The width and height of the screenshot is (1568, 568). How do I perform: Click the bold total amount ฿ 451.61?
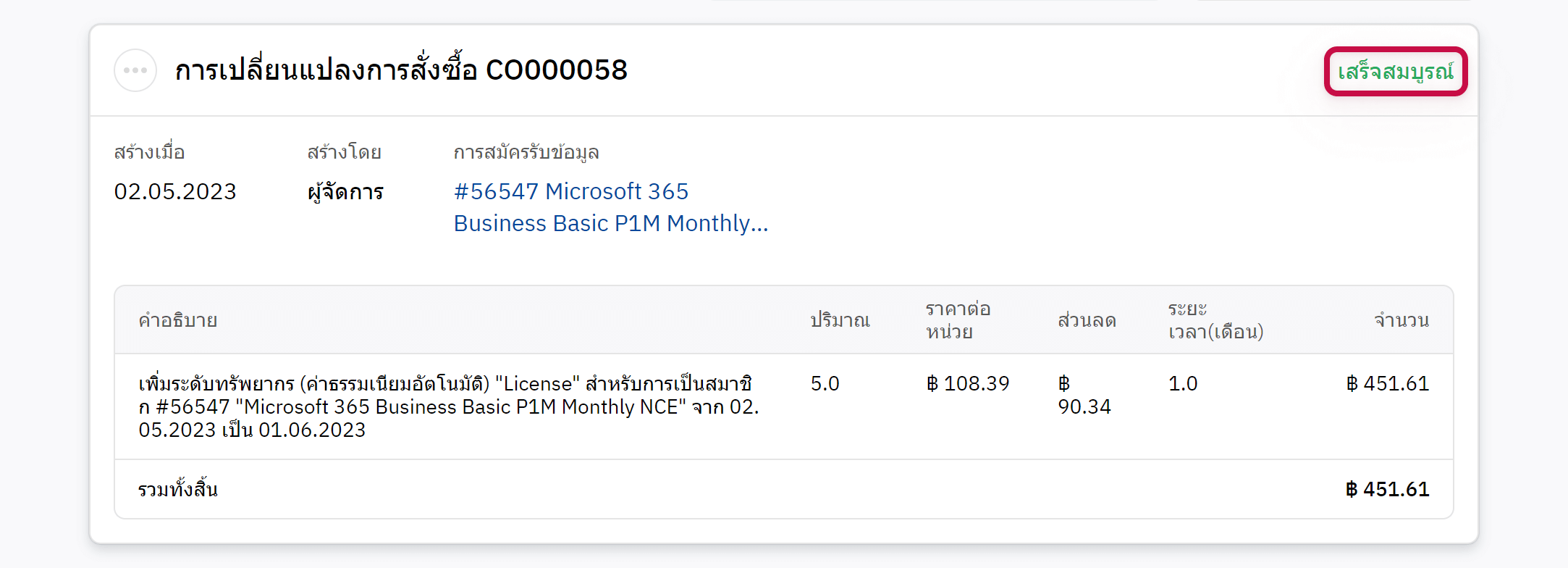coord(1387,490)
